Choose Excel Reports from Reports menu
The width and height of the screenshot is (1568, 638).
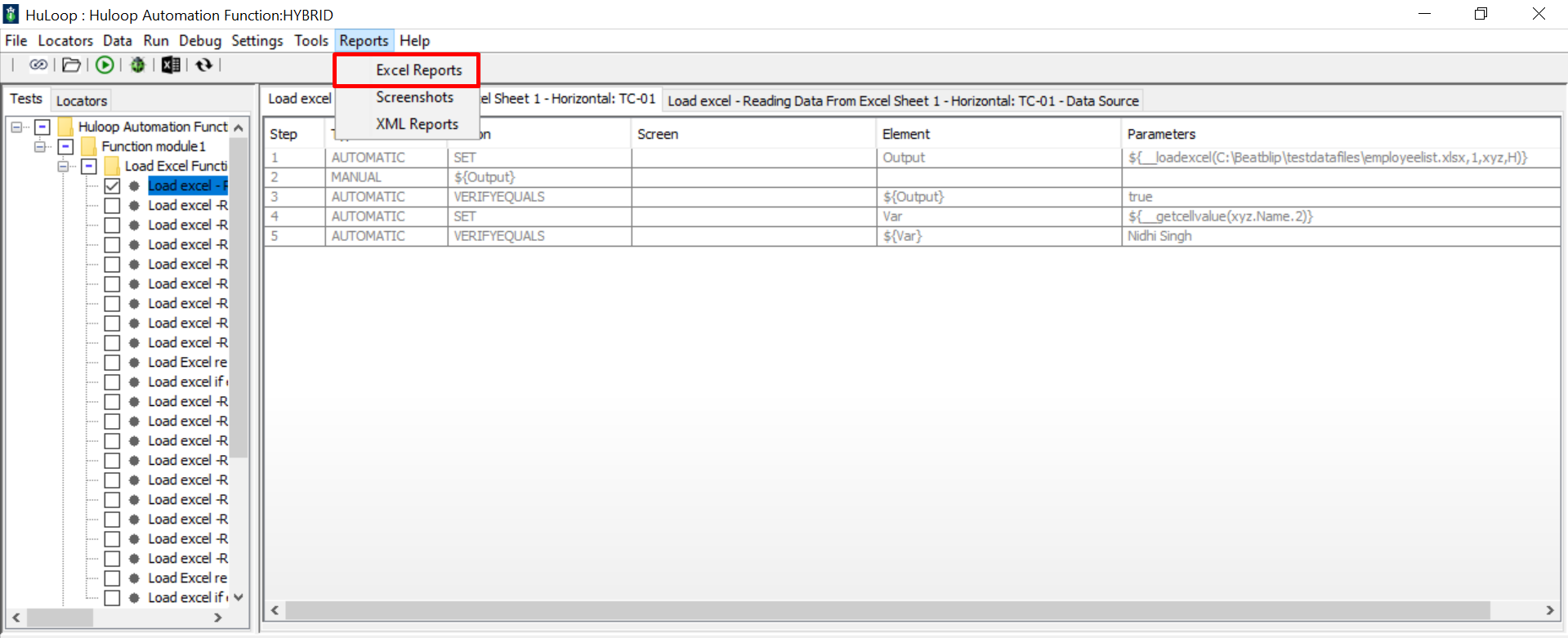[418, 70]
